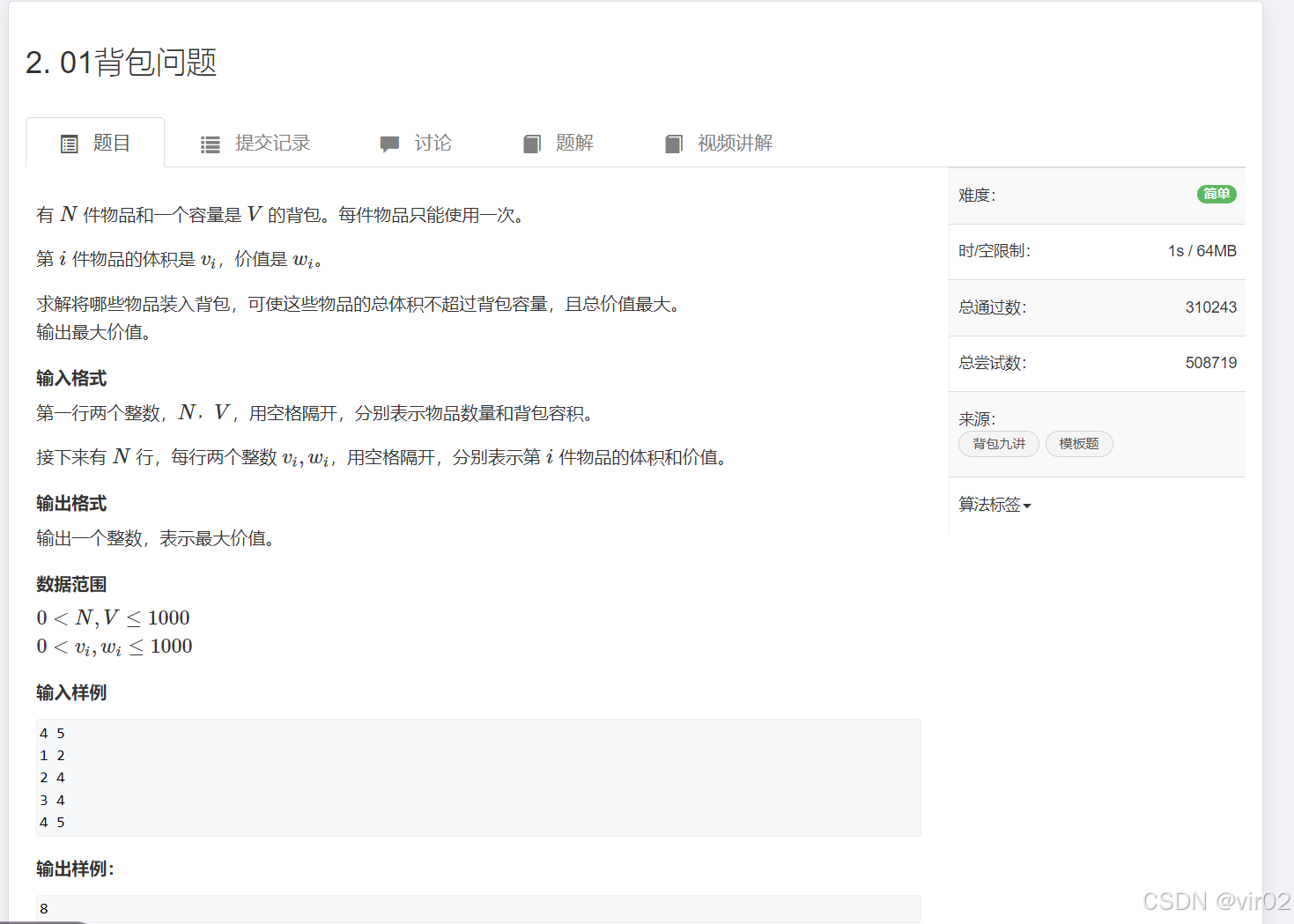The image size is (1294, 924).
Task: Click the book icon beside 视频讲解
Action: [674, 143]
